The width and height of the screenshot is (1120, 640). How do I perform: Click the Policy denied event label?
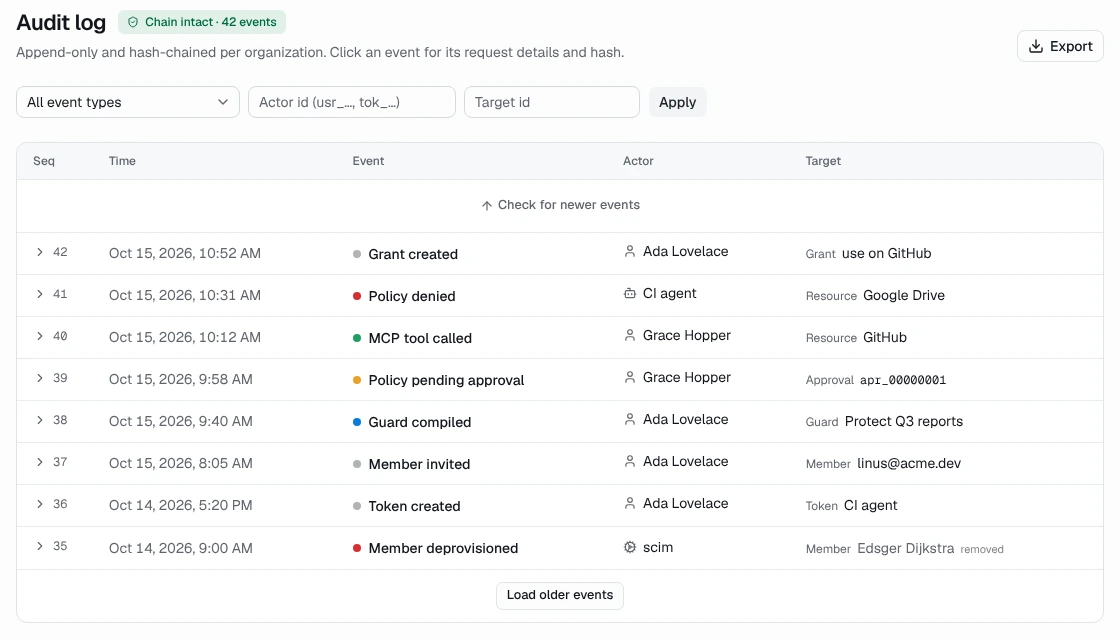point(411,296)
